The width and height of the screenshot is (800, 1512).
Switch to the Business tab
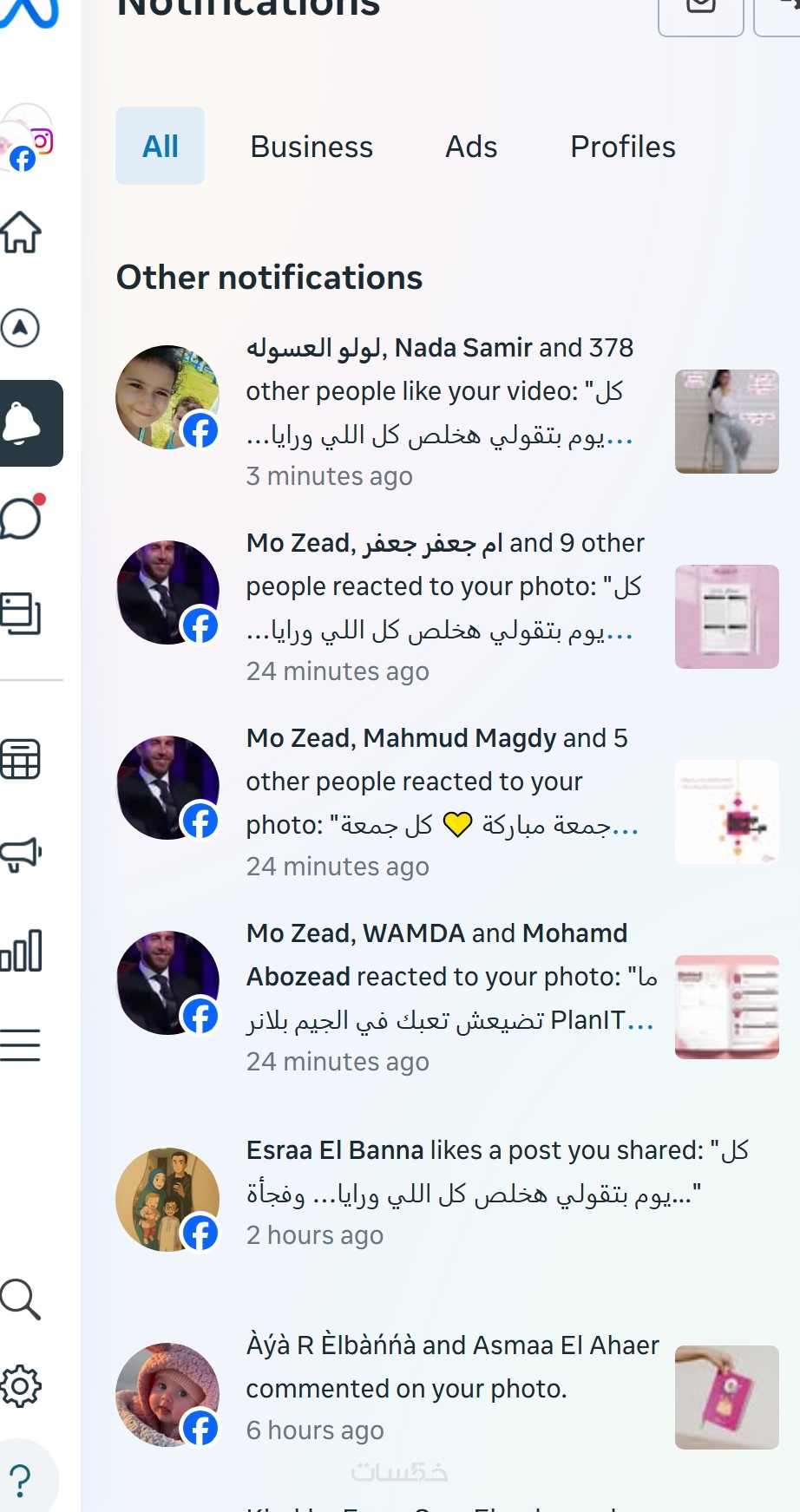311,147
